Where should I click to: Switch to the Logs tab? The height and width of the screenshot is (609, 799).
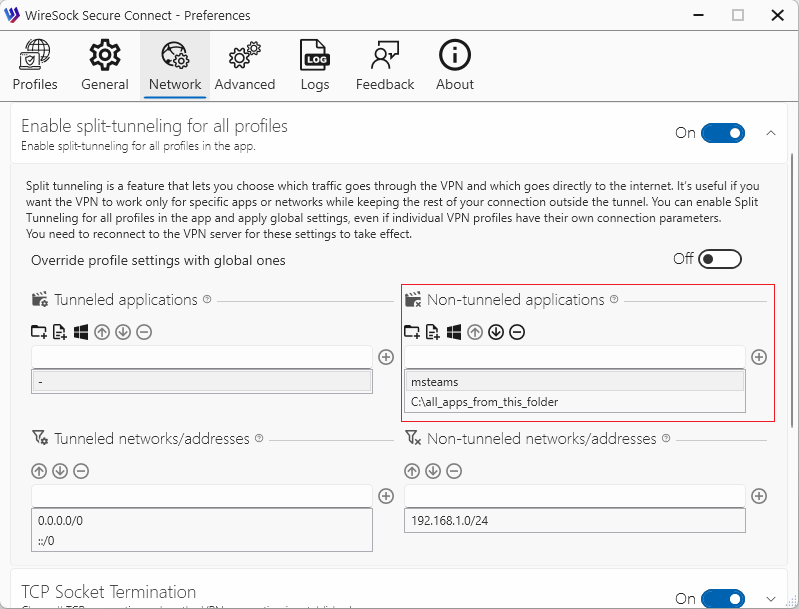(x=315, y=65)
